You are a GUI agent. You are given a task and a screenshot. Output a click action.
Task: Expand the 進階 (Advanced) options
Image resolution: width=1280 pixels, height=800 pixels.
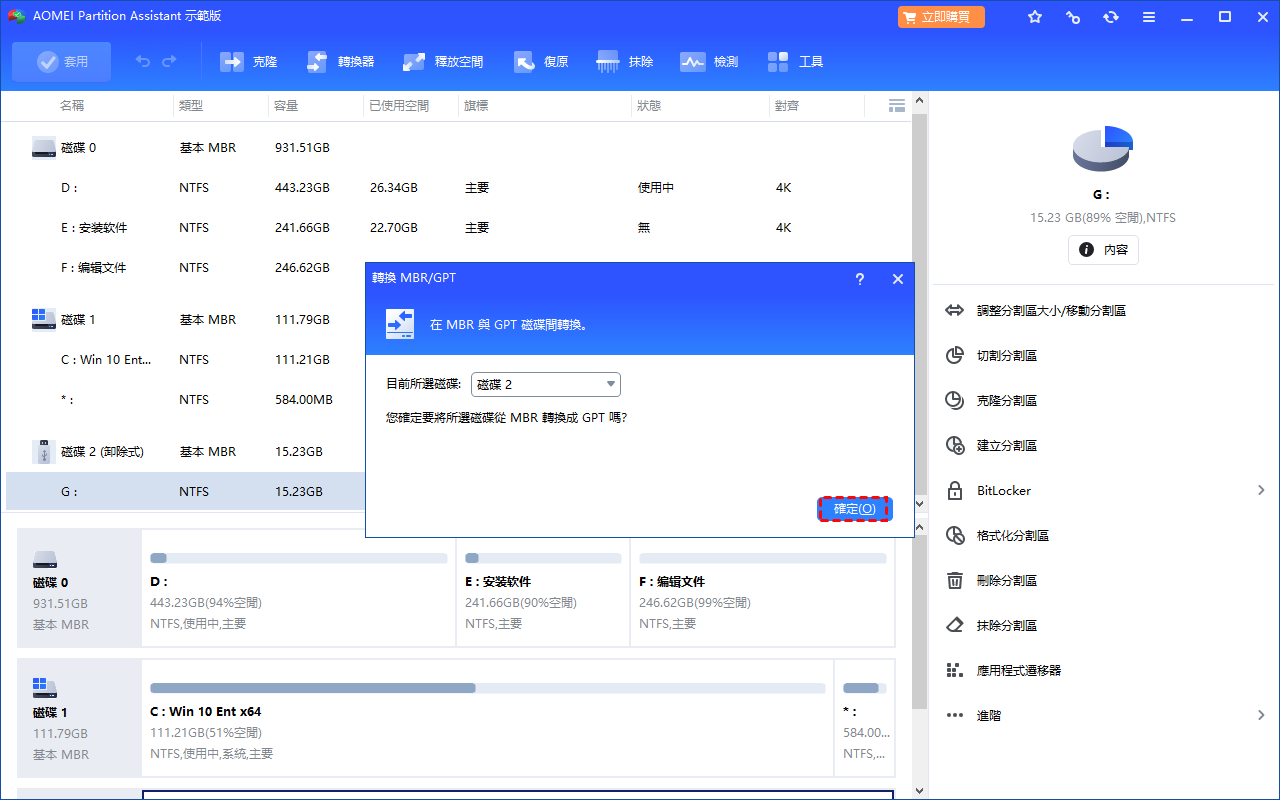pyautogui.click(x=1261, y=716)
